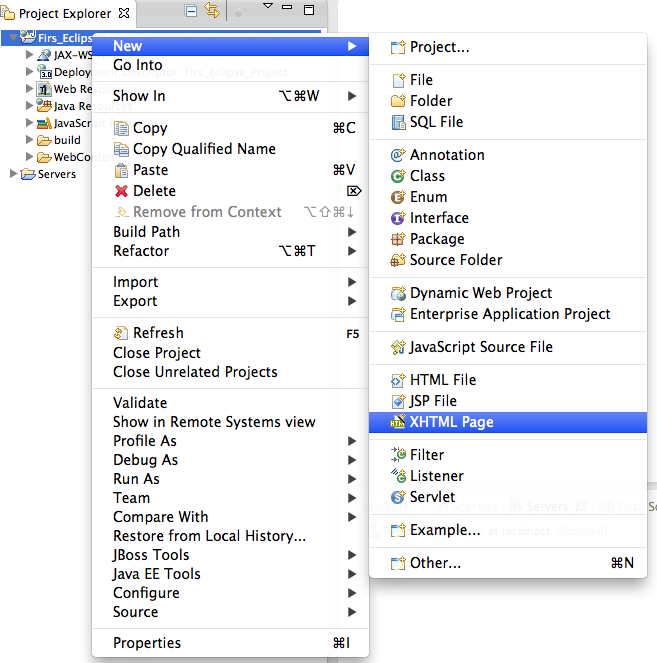This screenshot has height=663, width=657.
Task: Expand the Java Resources node
Action: pyautogui.click(x=29, y=105)
